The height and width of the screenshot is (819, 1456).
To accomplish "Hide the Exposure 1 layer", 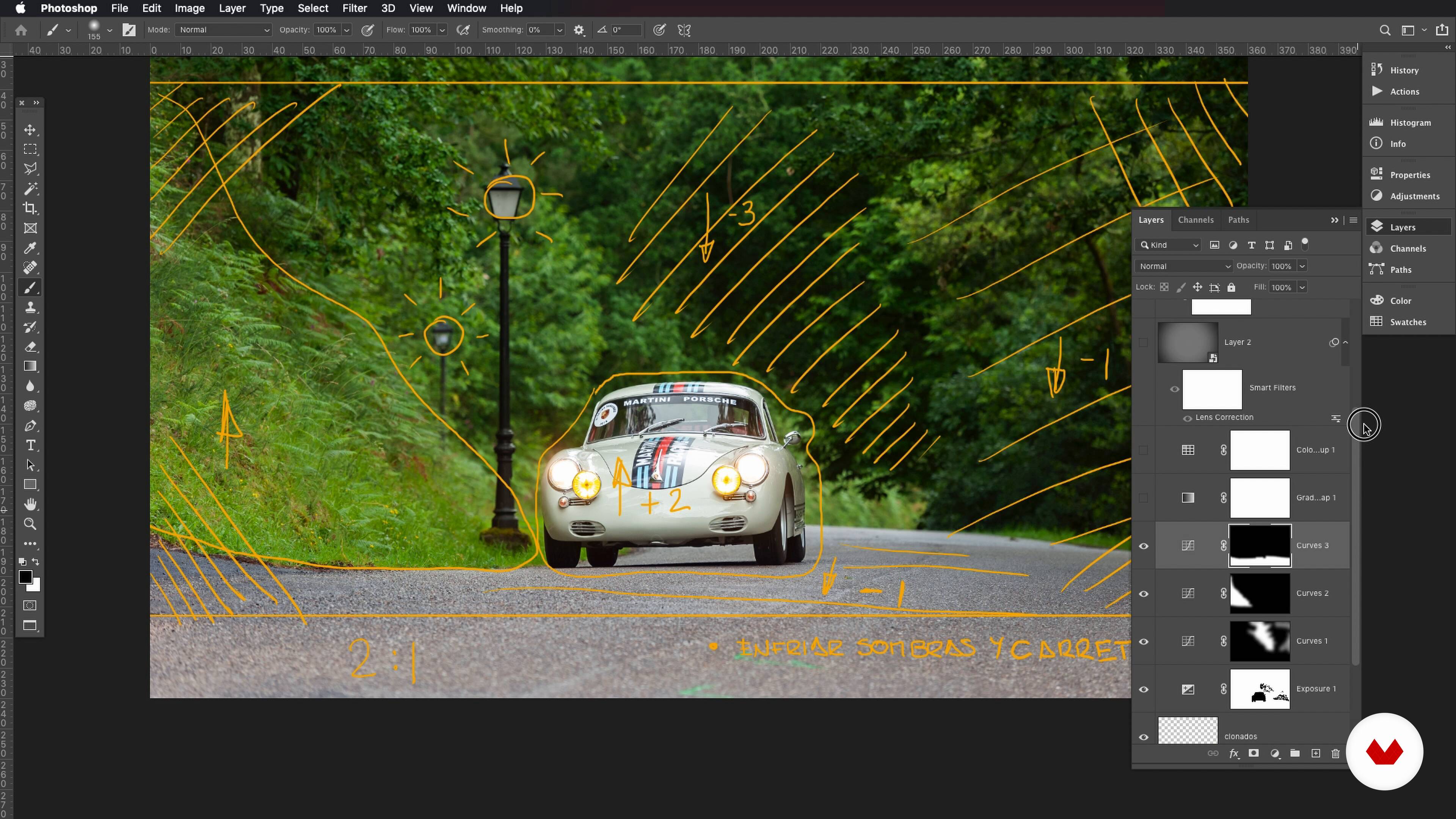I will (x=1144, y=689).
